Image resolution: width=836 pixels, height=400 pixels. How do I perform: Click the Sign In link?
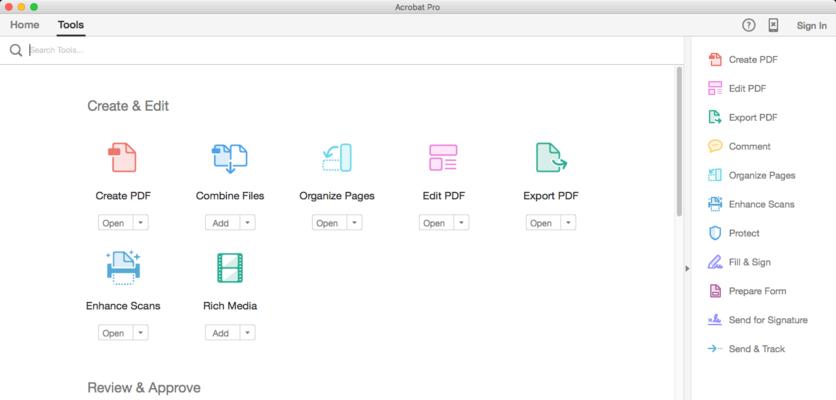click(x=811, y=26)
